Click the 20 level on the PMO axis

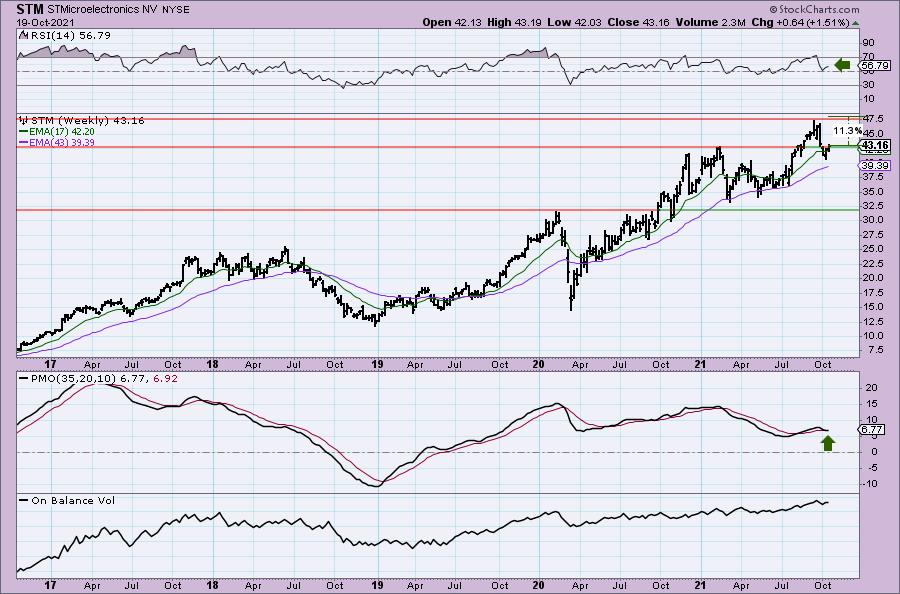(x=871, y=388)
